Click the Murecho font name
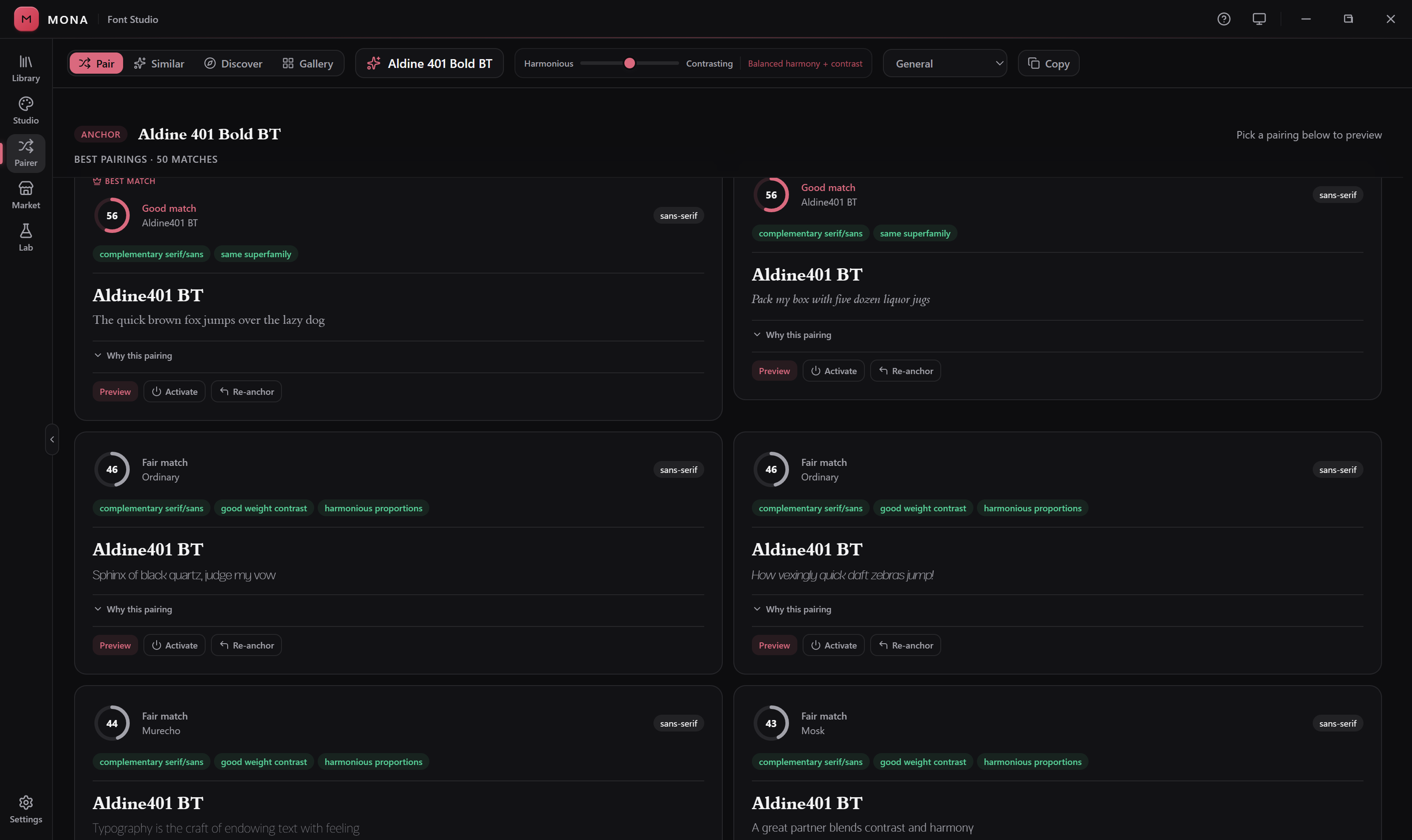Image resolution: width=1412 pixels, height=840 pixels. point(161,731)
